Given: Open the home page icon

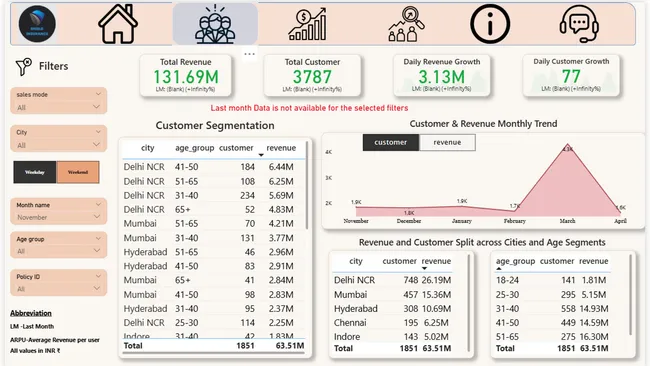Looking at the screenshot, I should 118,24.
